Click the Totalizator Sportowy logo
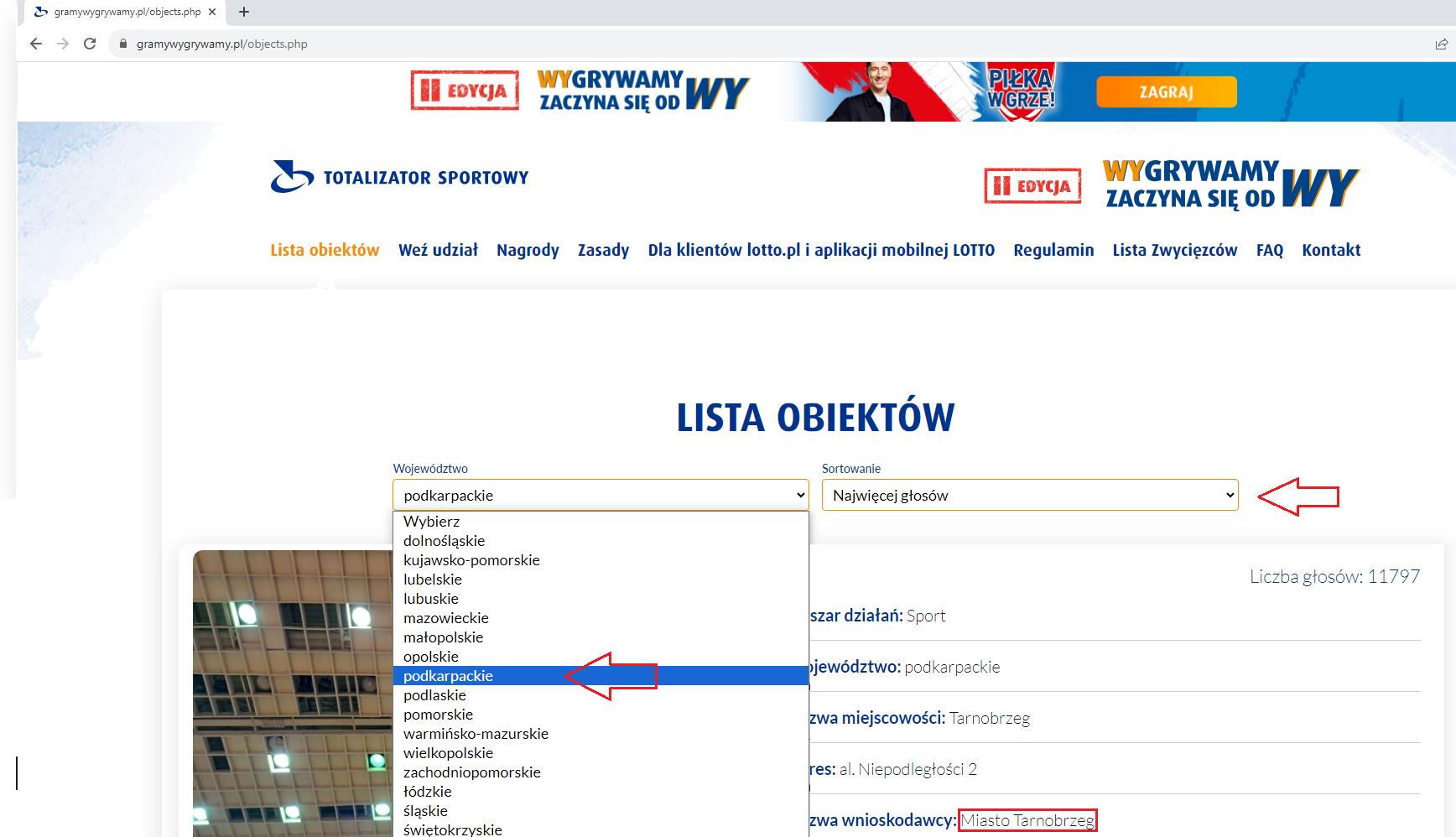The image size is (1456, 837). point(400,177)
